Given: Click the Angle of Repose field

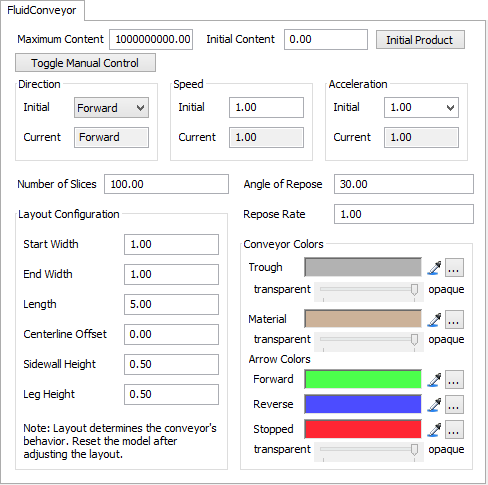Looking at the screenshot, I should tap(404, 184).
